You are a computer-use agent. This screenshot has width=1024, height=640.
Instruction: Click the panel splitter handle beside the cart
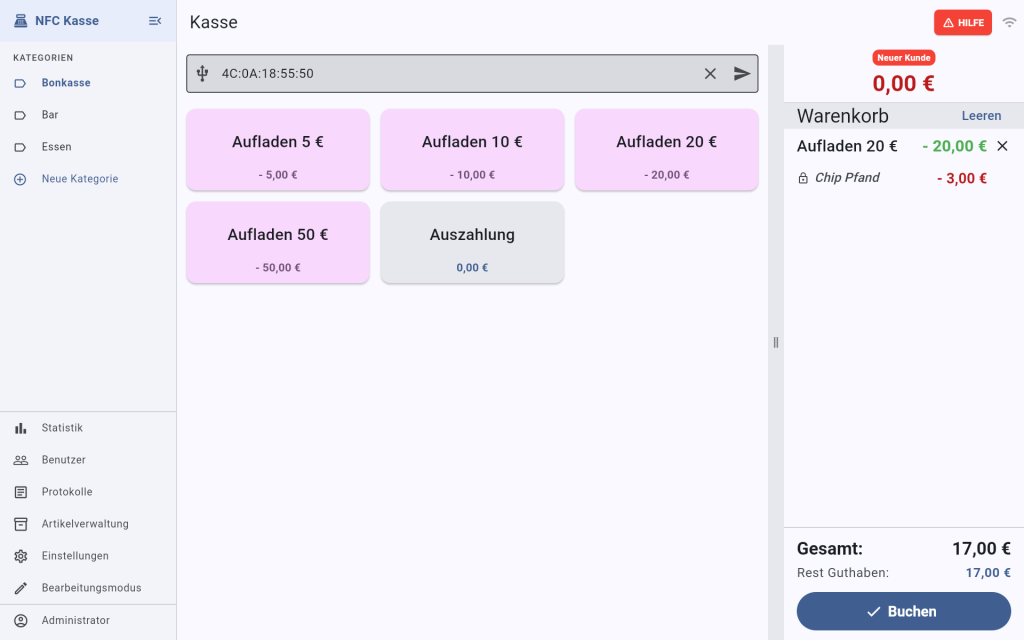tap(776, 342)
